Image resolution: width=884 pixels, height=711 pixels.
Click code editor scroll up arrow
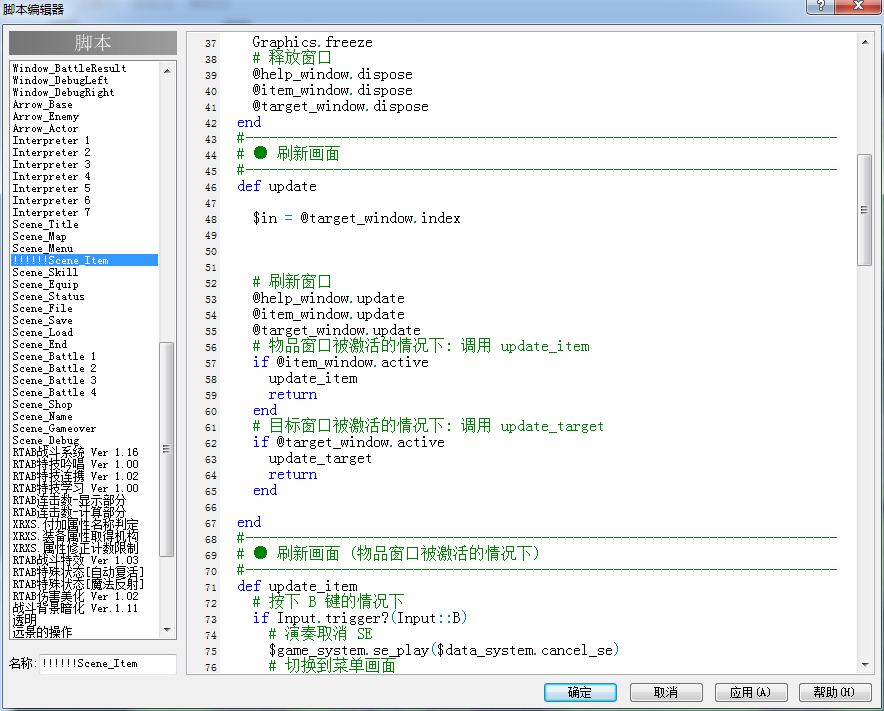tap(865, 42)
